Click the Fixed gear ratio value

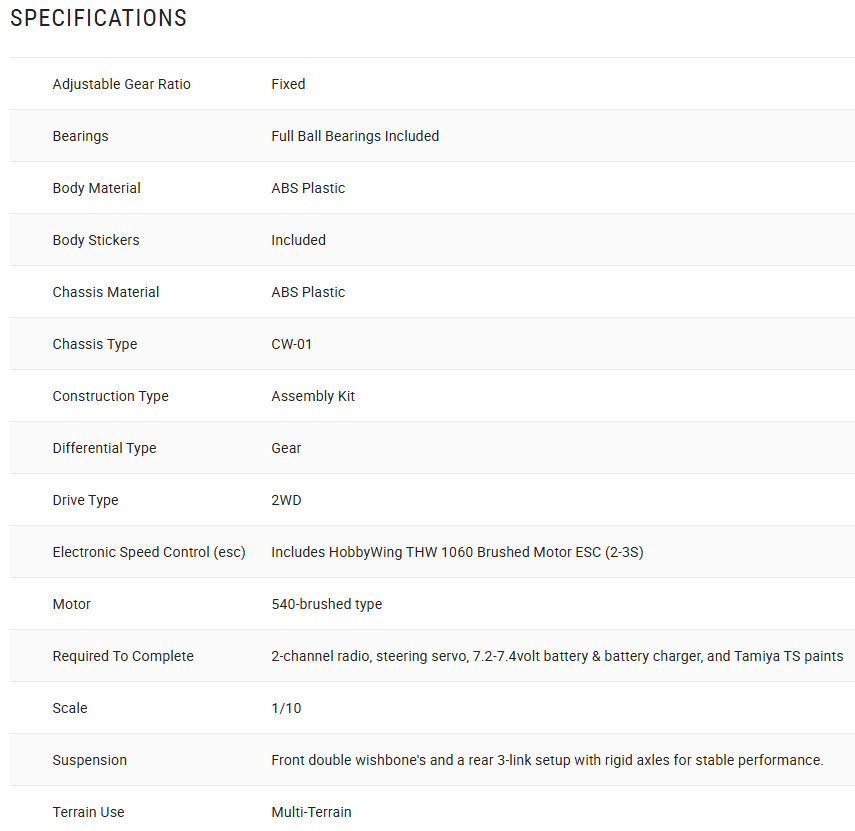288,84
